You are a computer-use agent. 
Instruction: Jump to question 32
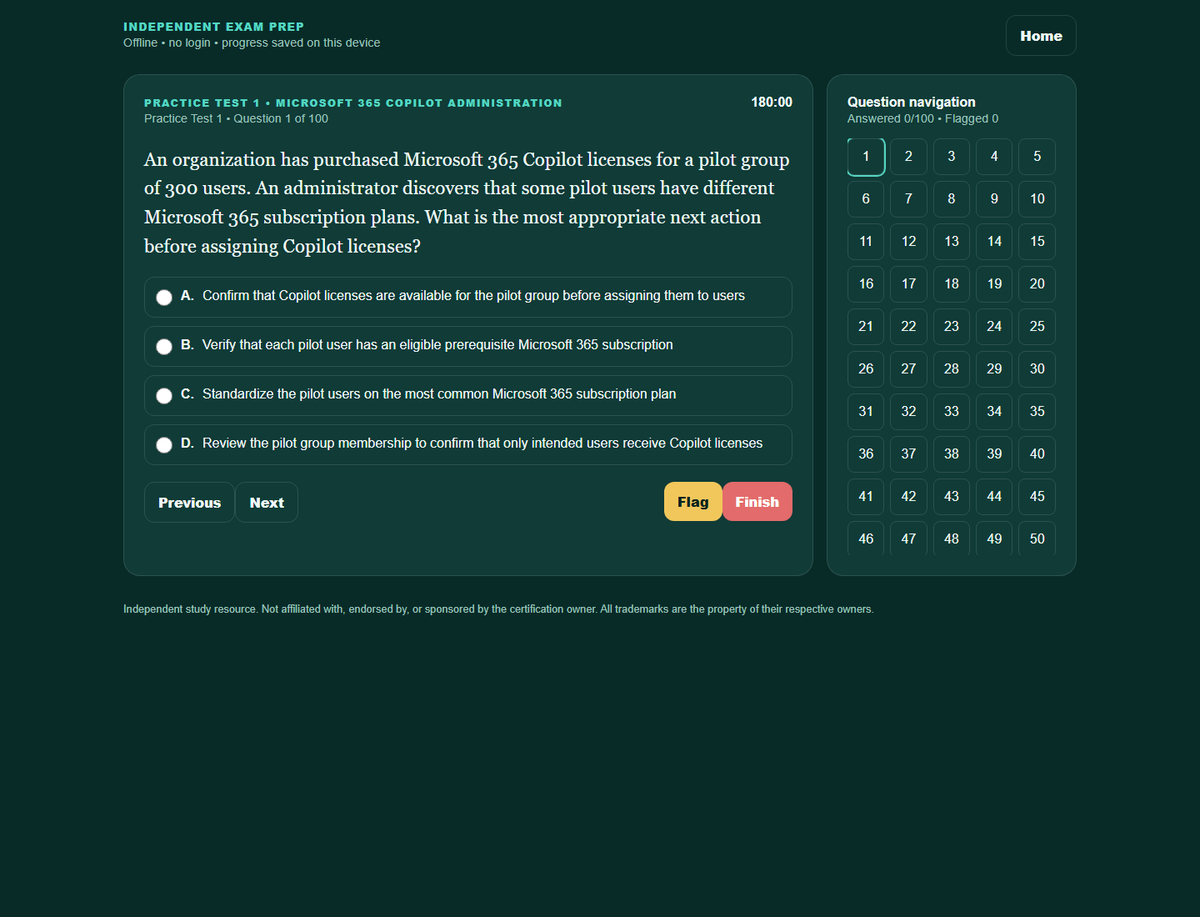coord(908,411)
